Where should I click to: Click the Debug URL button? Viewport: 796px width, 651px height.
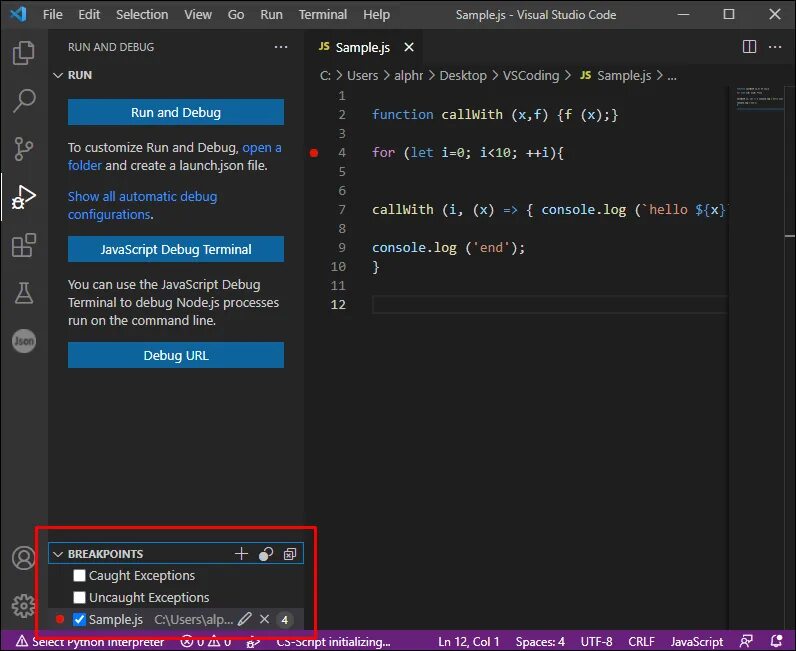[176, 355]
